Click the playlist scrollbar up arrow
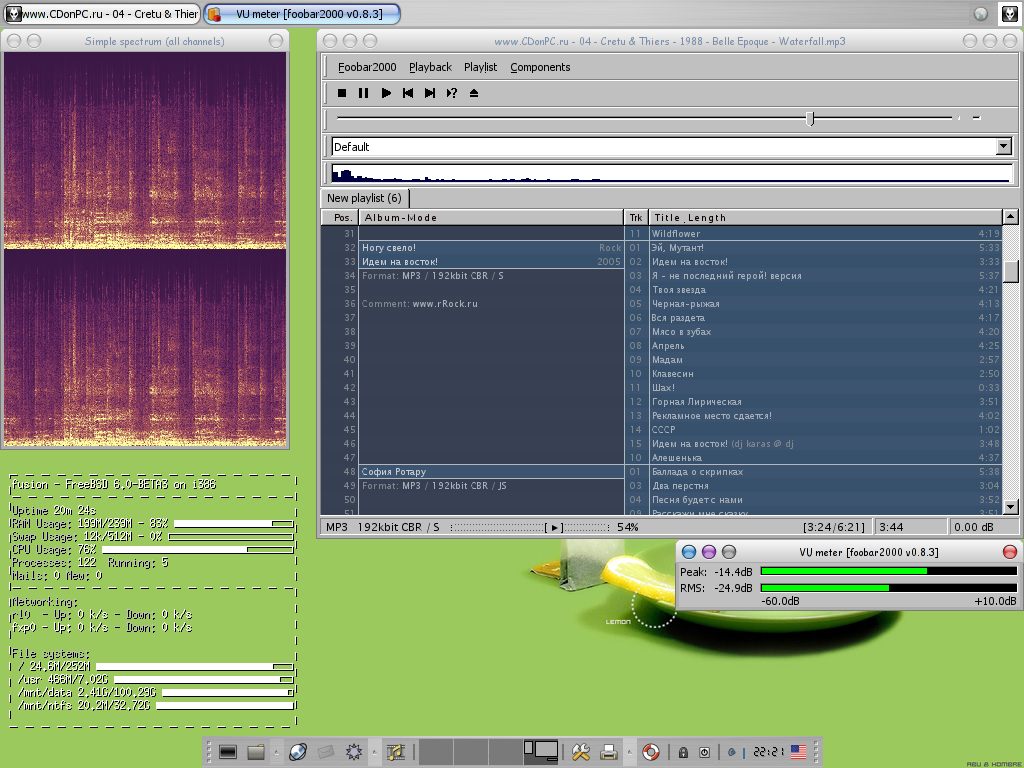1024x768 pixels. click(x=1010, y=217)
